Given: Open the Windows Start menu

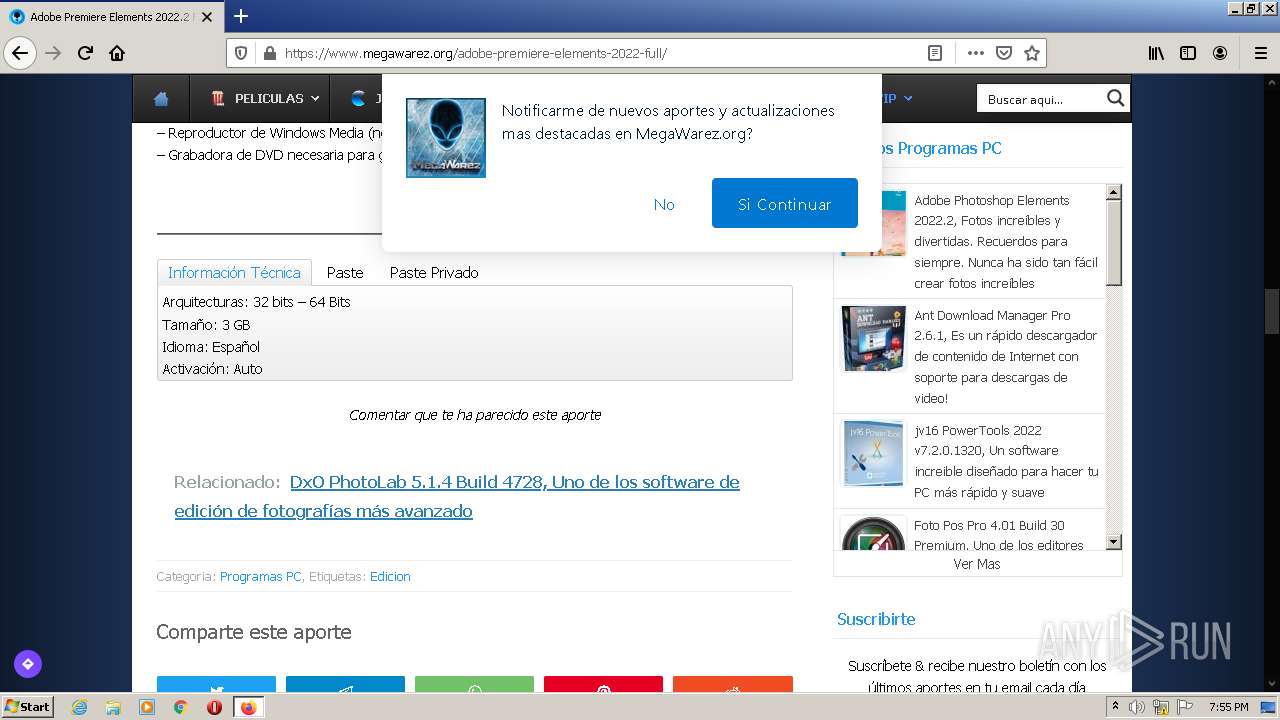Looking at the screenshot, I should [x=28, y=706].
